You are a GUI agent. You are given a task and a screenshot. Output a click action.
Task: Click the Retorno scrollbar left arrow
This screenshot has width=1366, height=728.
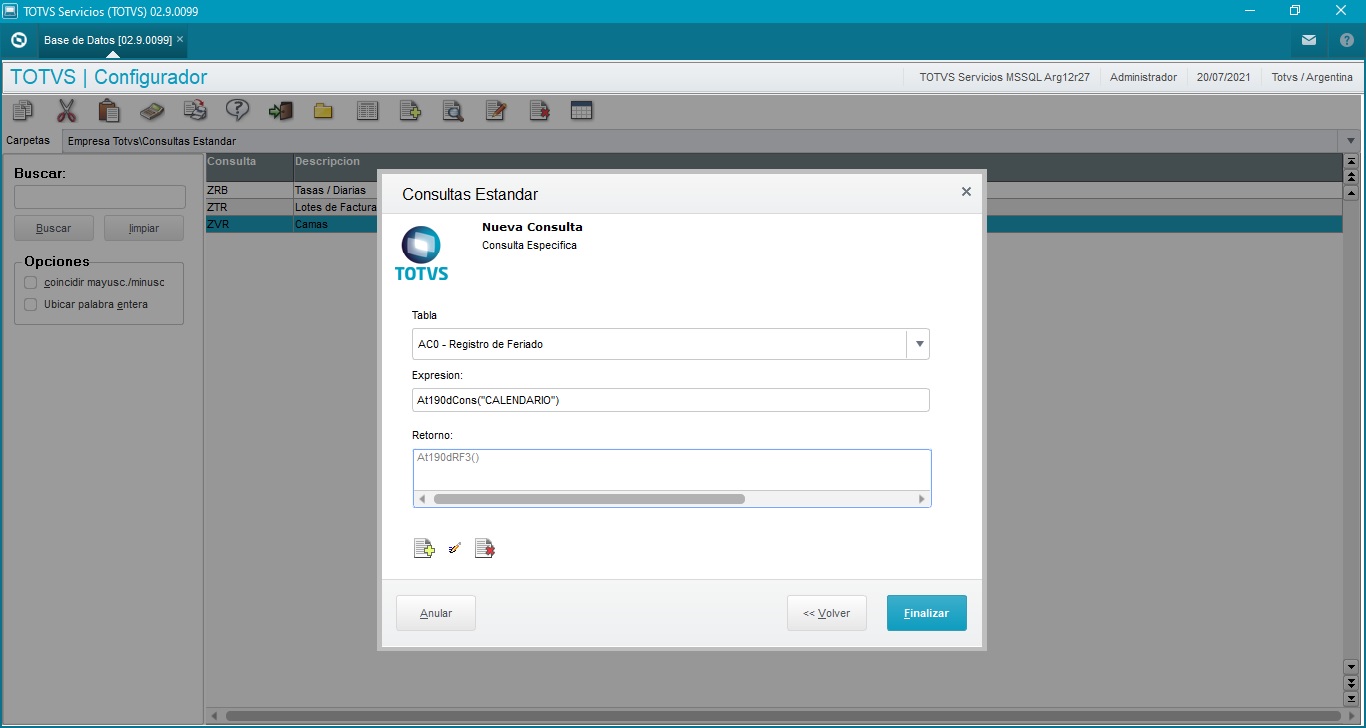(421, 498)
